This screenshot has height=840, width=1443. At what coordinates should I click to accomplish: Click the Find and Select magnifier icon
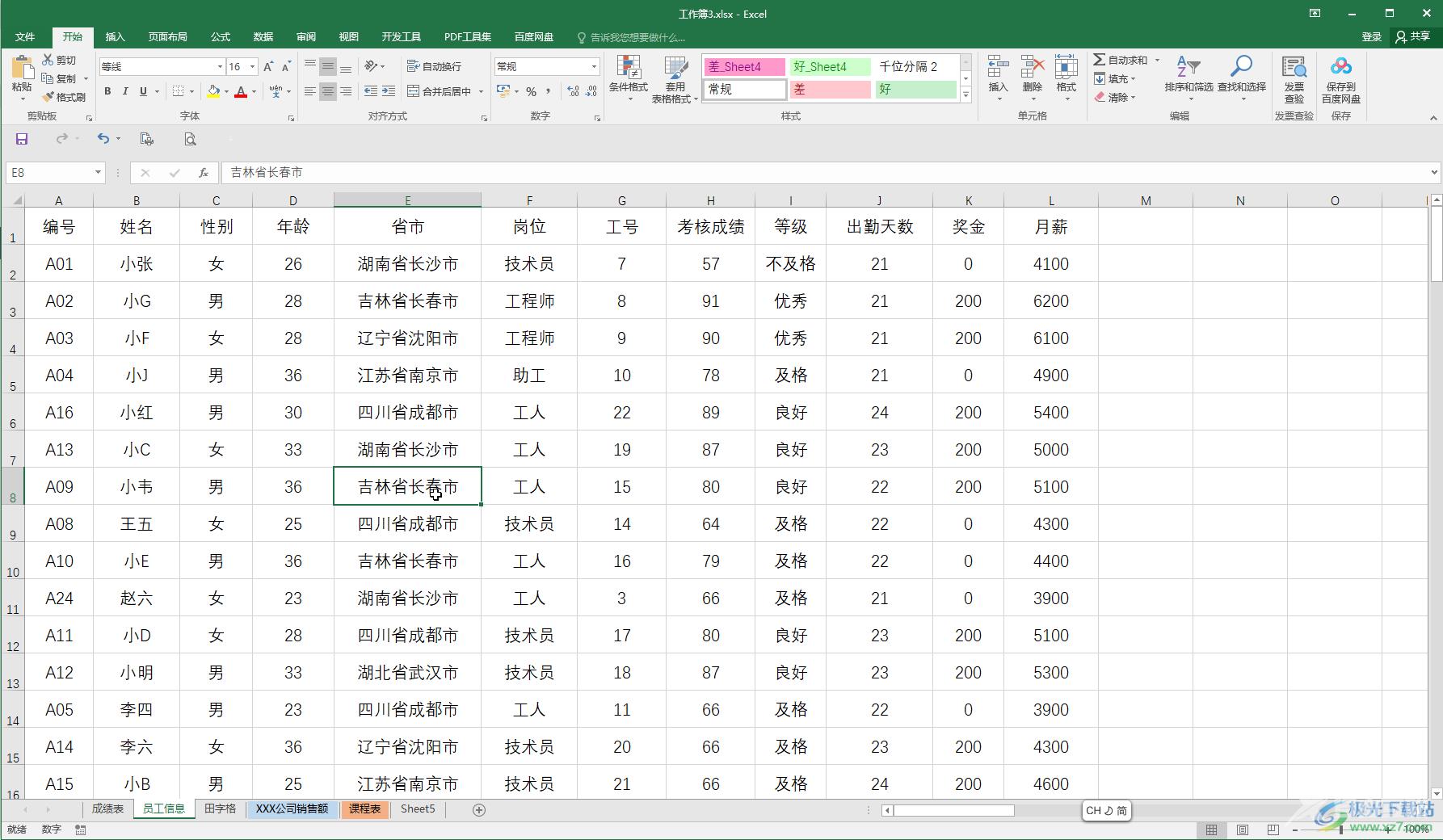1241,67
